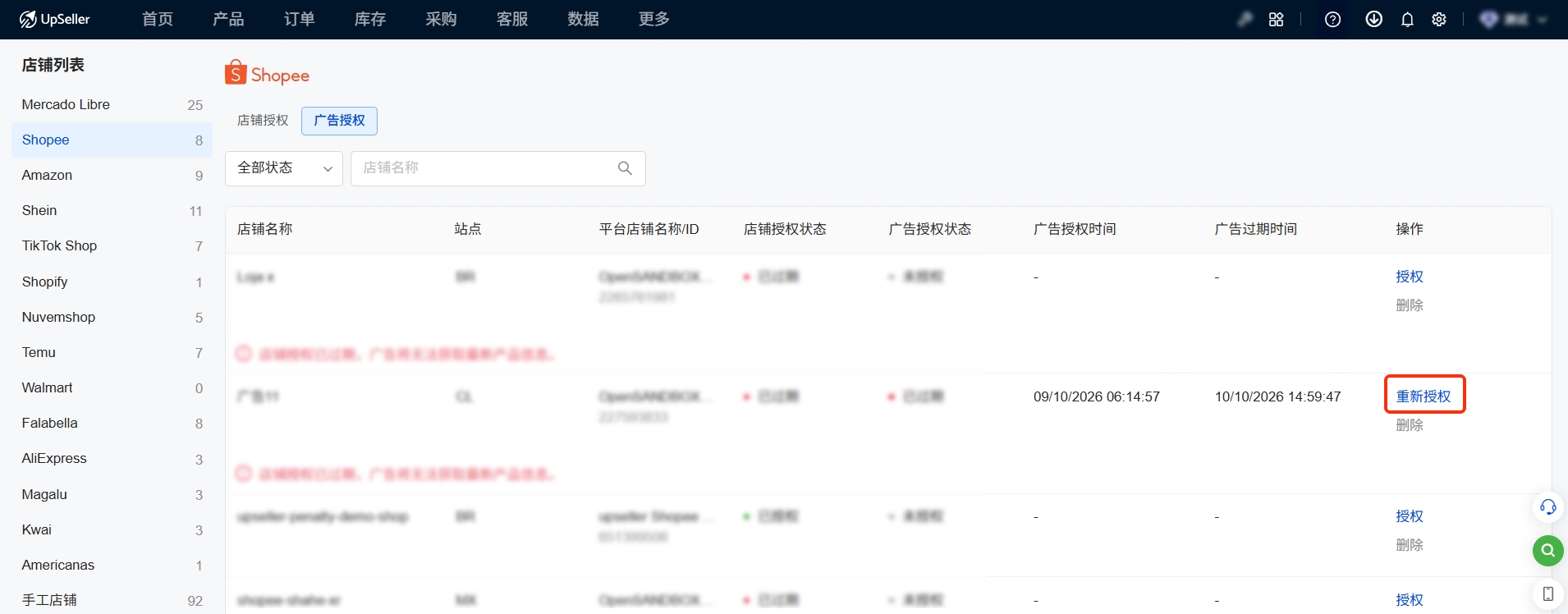
Task: Click the search magnifier in store name field
Action: click(625, 168)
